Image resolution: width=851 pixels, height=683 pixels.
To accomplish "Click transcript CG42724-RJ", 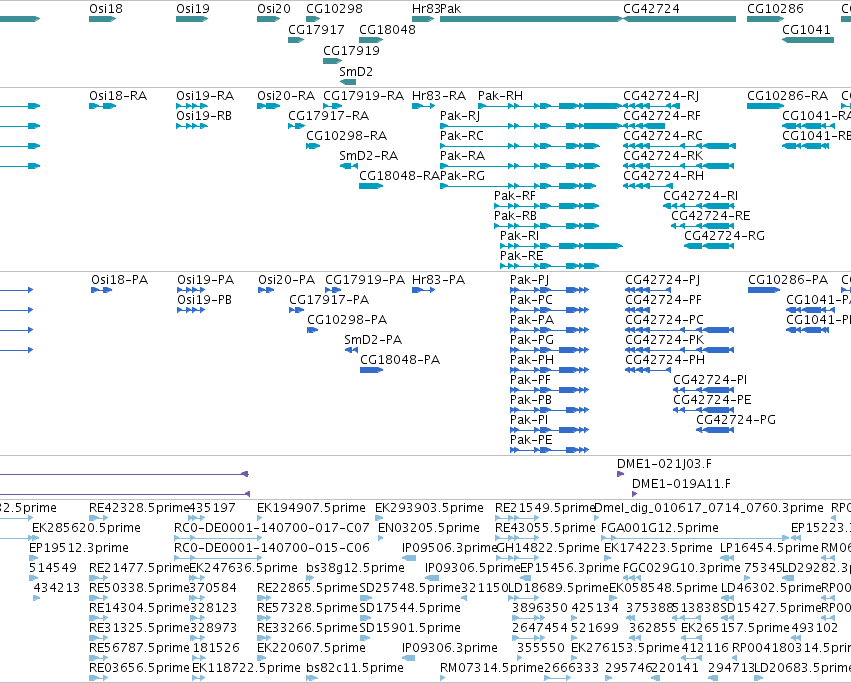I will (x=661, y=96).
